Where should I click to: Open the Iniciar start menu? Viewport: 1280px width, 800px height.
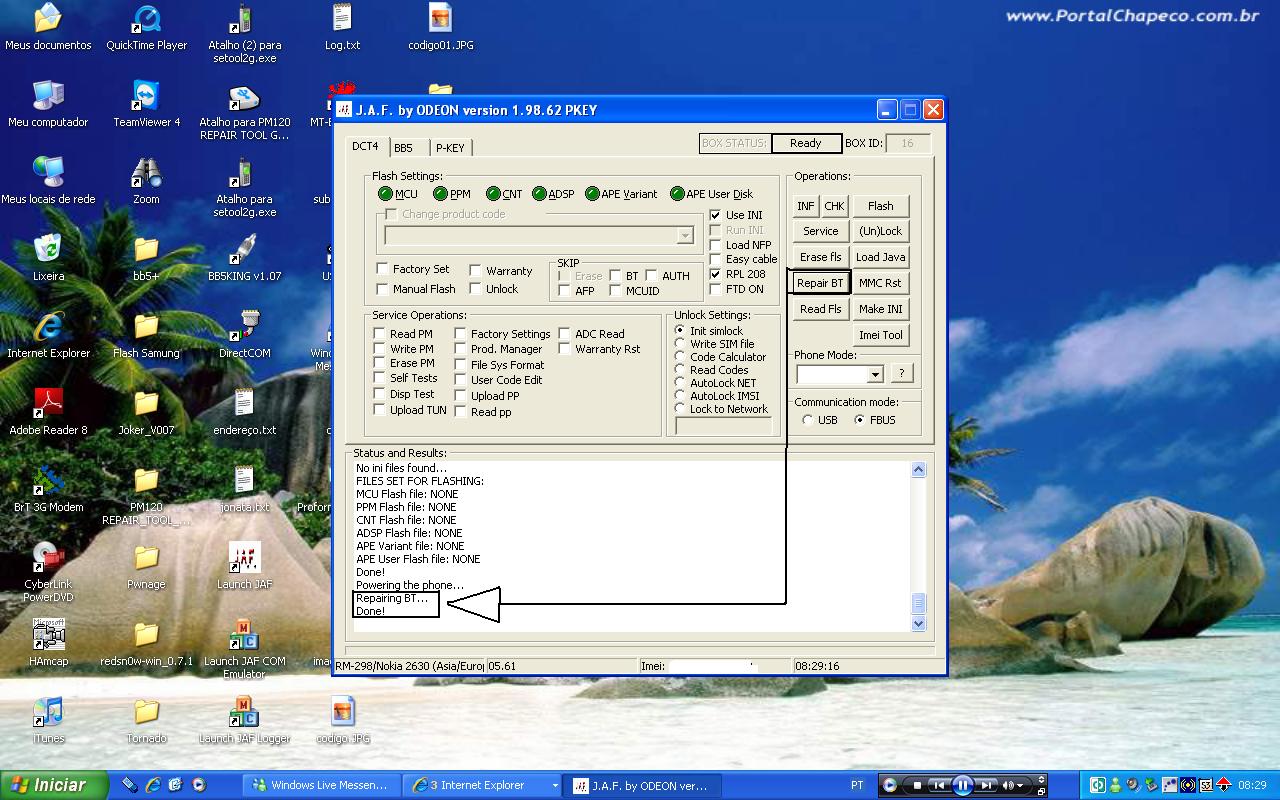coord(54,785)
